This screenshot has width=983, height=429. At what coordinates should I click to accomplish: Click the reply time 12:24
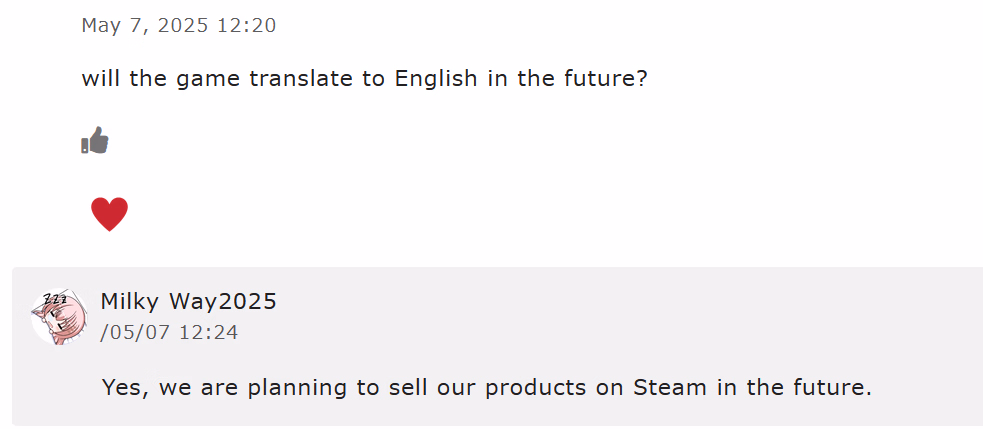pos(208,332)
